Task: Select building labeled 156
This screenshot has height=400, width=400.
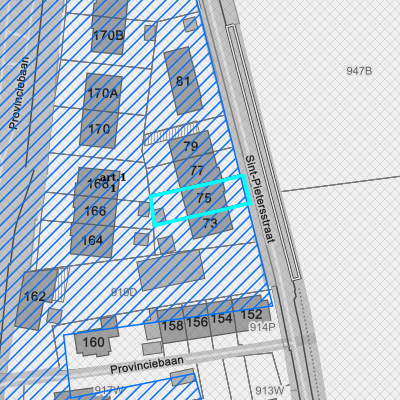Action: coord(197,322)
